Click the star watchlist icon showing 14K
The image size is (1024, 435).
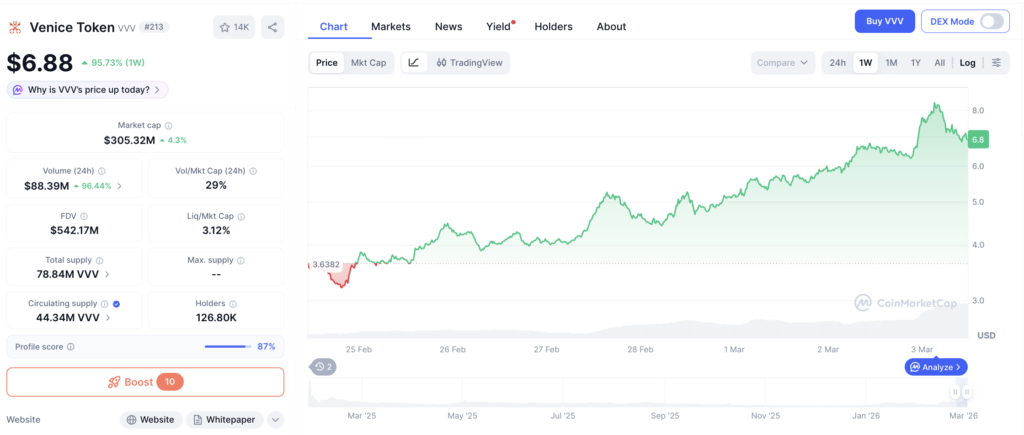pyautogui.click(x=233, y=27)
